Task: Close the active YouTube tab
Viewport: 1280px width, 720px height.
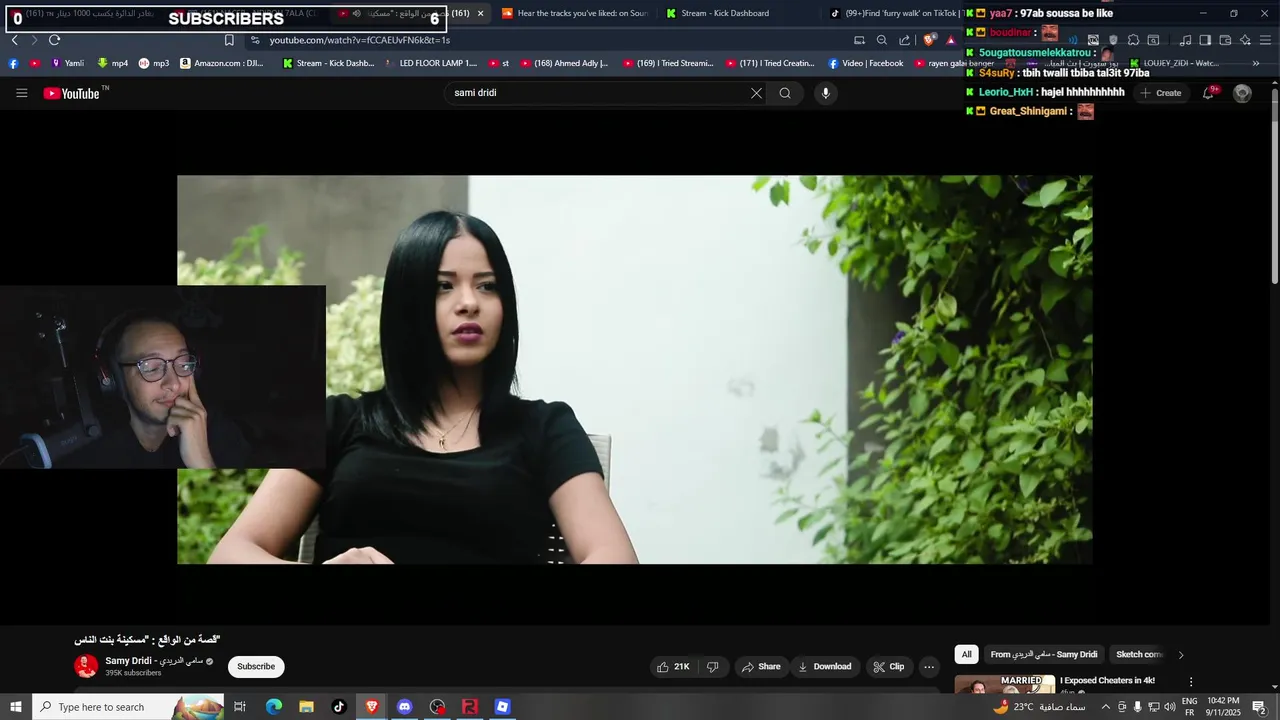Action: tap(480, 13)
